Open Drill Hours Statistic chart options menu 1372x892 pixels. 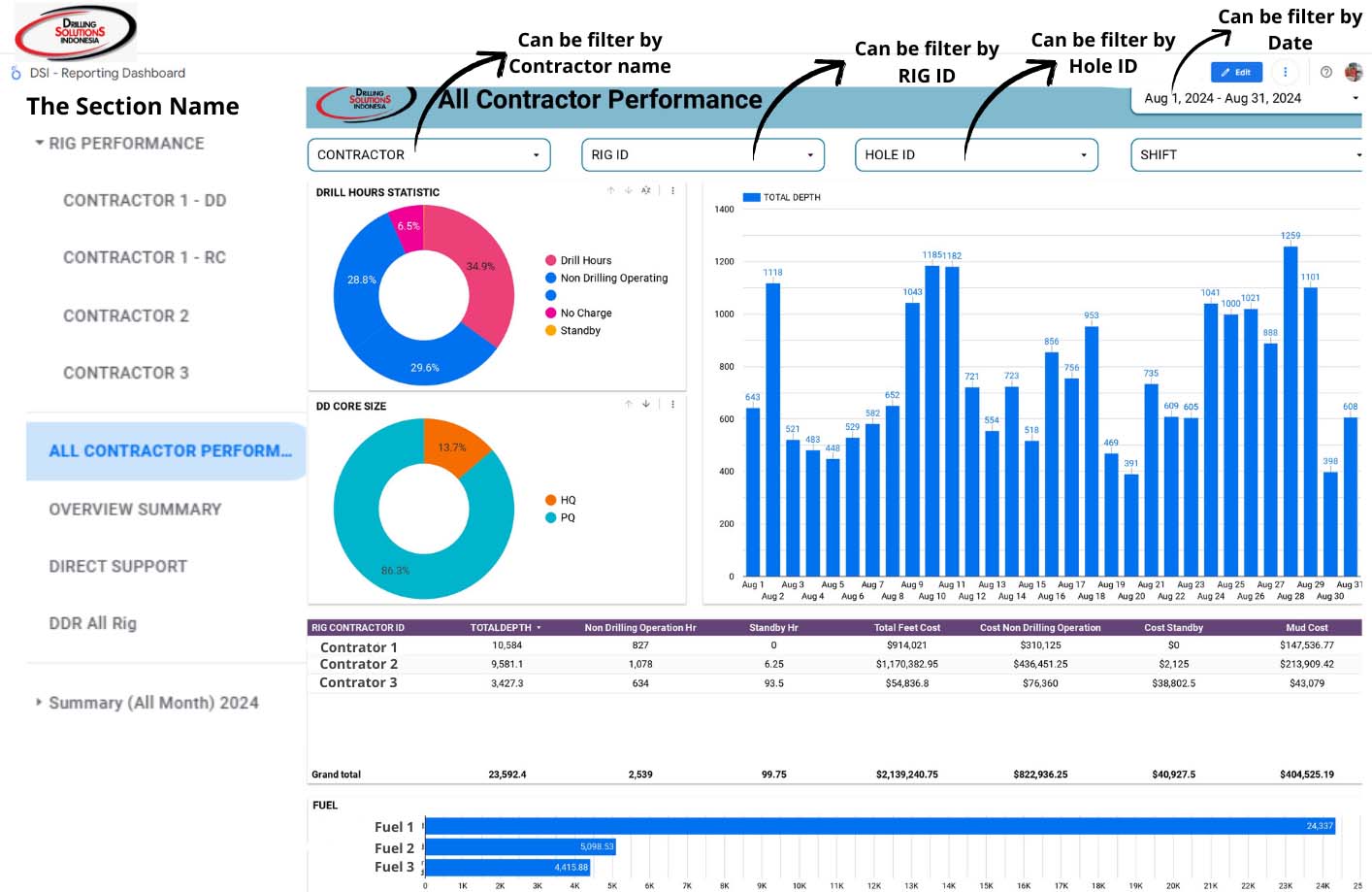click(672, 191)
